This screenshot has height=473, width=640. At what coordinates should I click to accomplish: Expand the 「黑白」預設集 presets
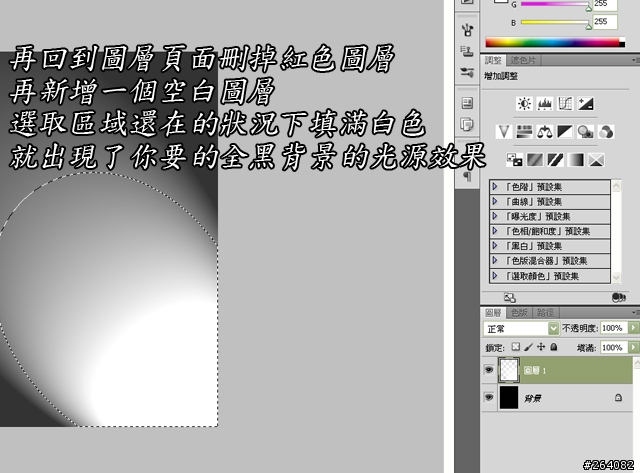[x=495, y=246]
